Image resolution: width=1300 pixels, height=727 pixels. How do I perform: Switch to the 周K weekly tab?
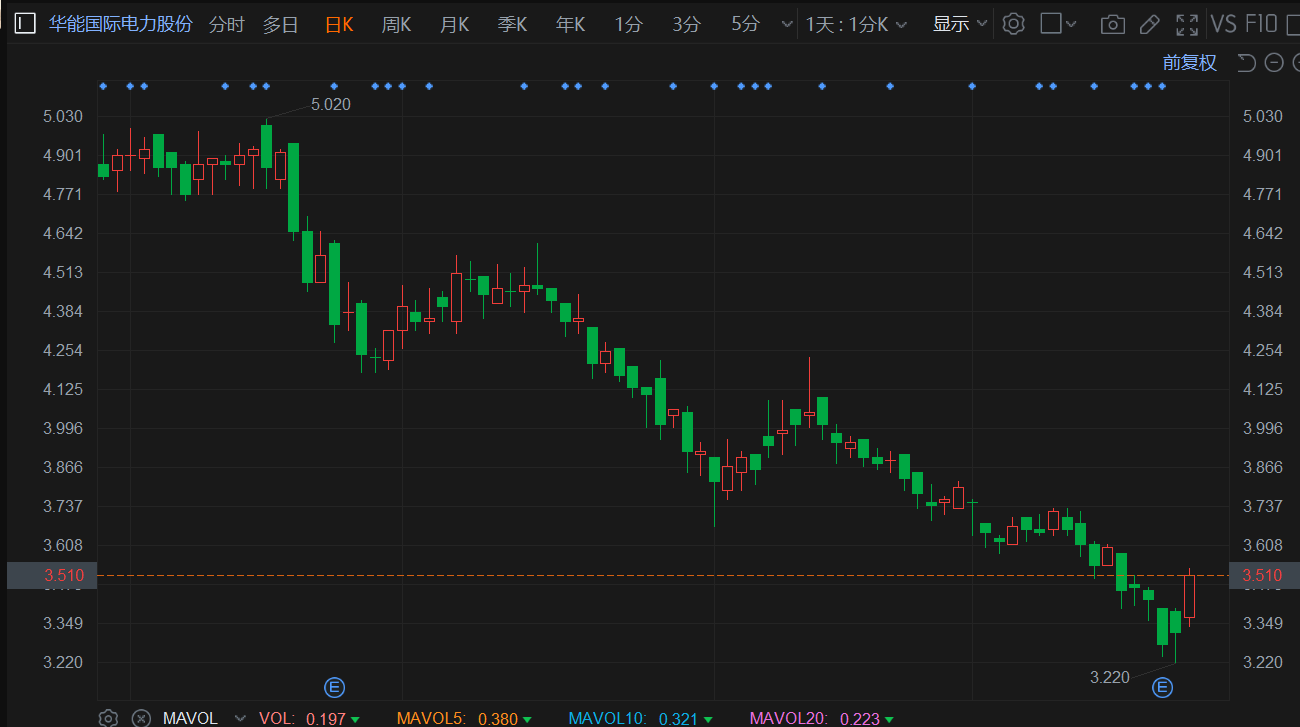(396, 24)
